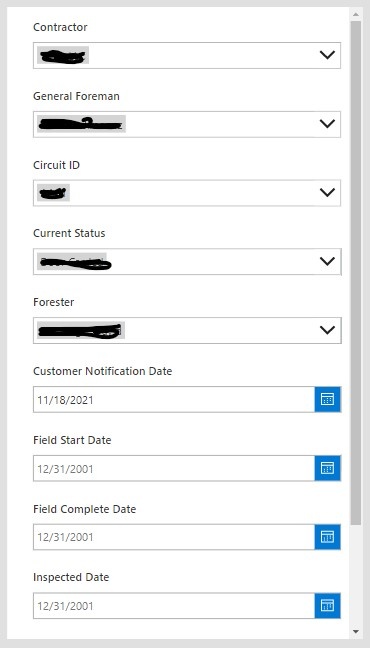Viewport: 370px width, 648px height.
Task: Click the Customer Notification Date label
Action: tap(103, 371)
